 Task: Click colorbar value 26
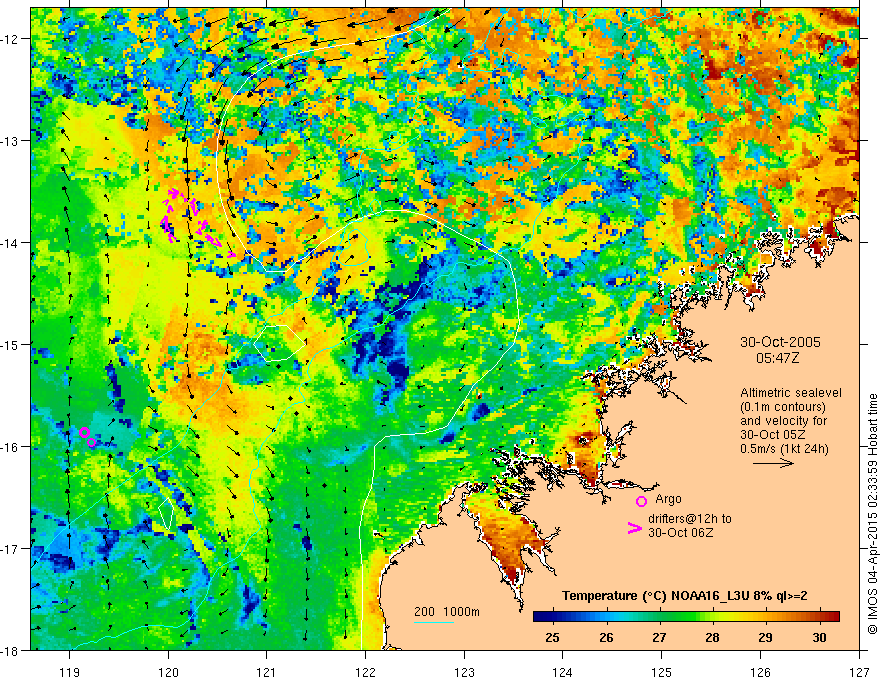tap(606, 637)
